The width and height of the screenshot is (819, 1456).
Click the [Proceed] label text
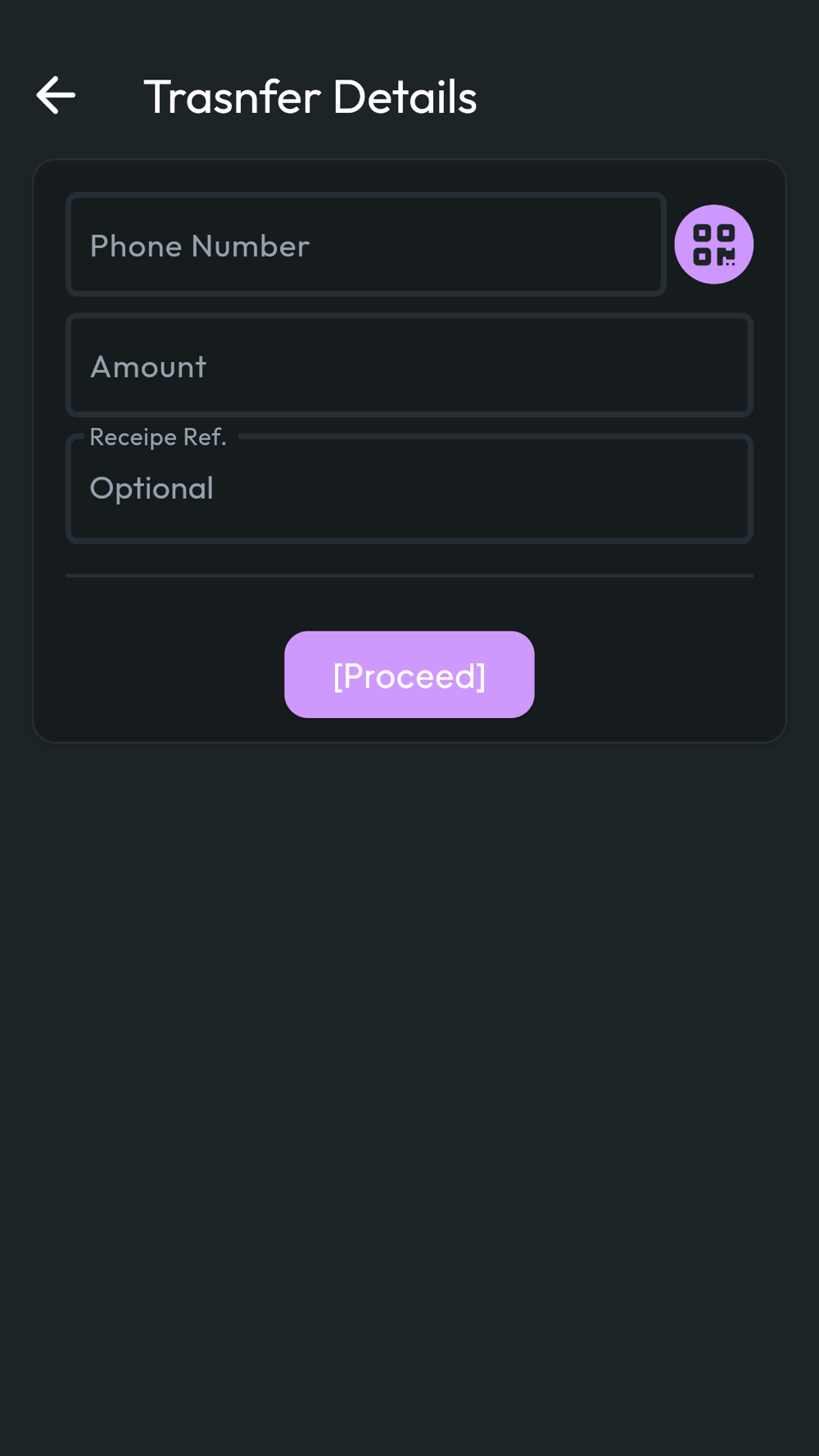[x=409, y=676]
